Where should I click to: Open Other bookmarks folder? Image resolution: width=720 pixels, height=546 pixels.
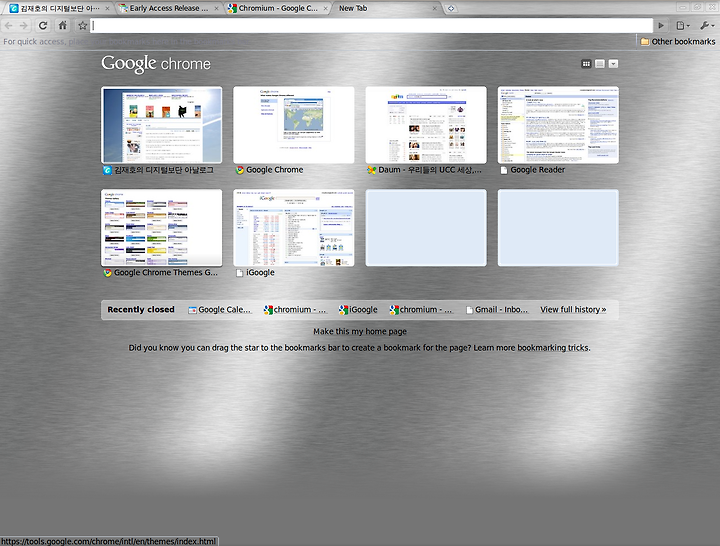click(x=678, y=41)
